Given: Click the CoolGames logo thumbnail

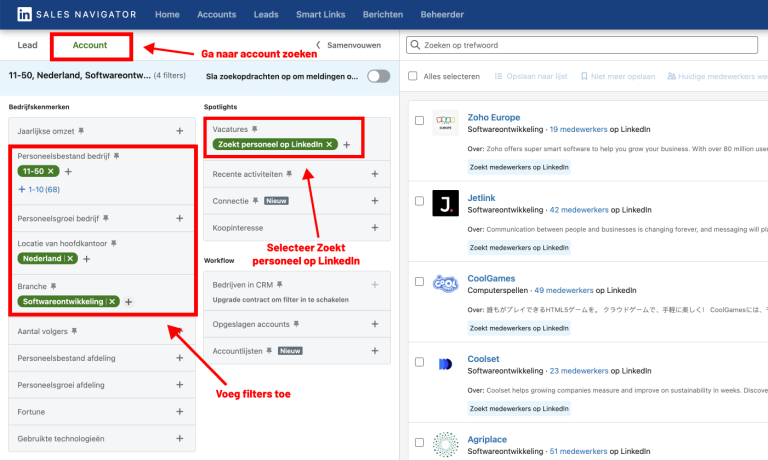Looking at the screenshot, I should tap(446, 283).
